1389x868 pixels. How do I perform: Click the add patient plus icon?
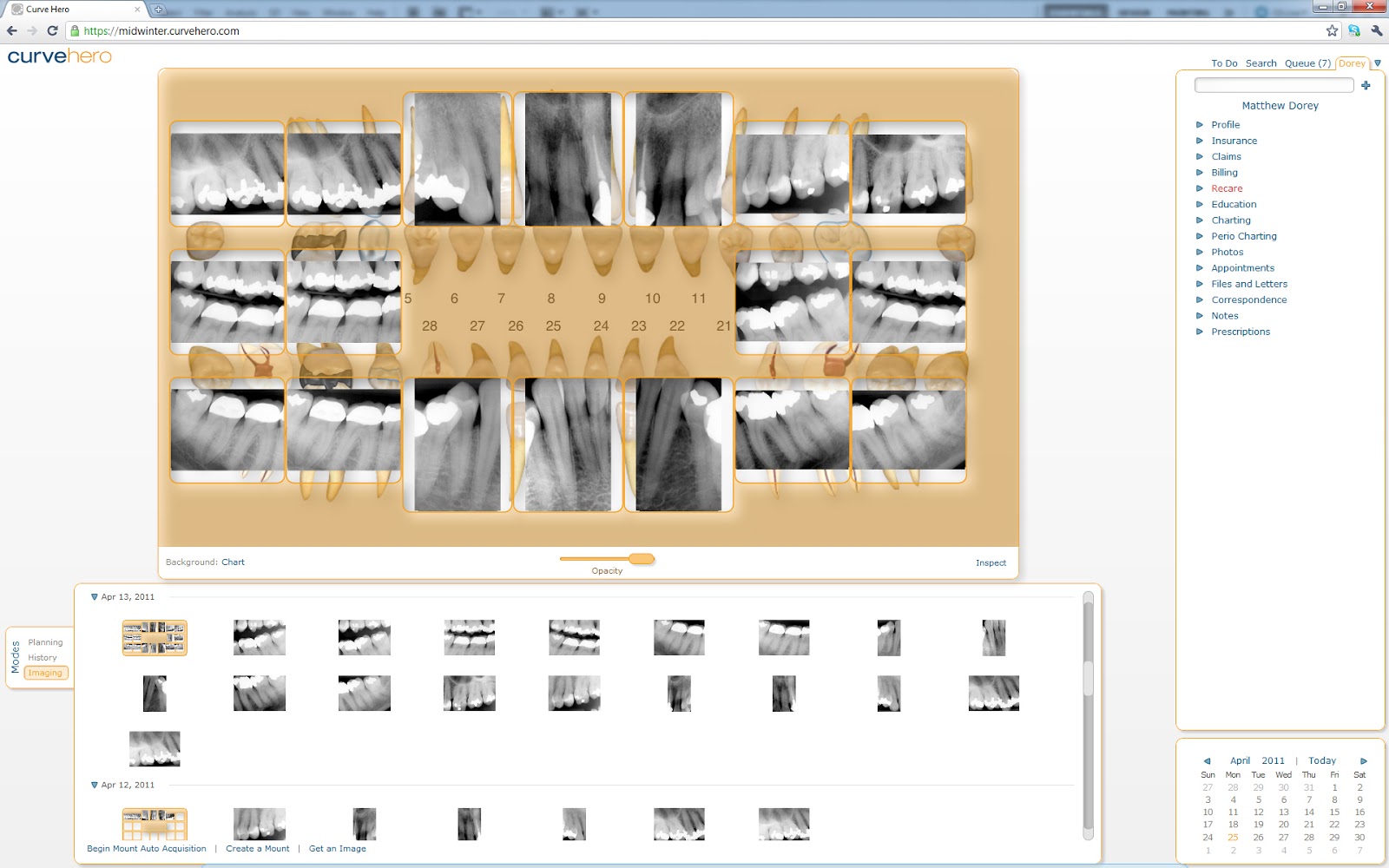1366,85
